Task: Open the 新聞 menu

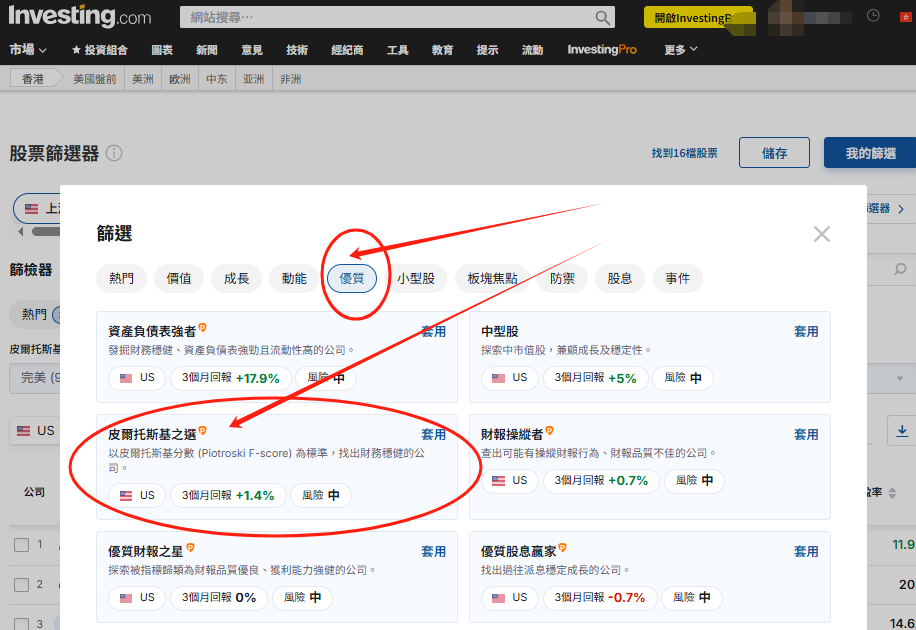Action: tap(207, 50)
